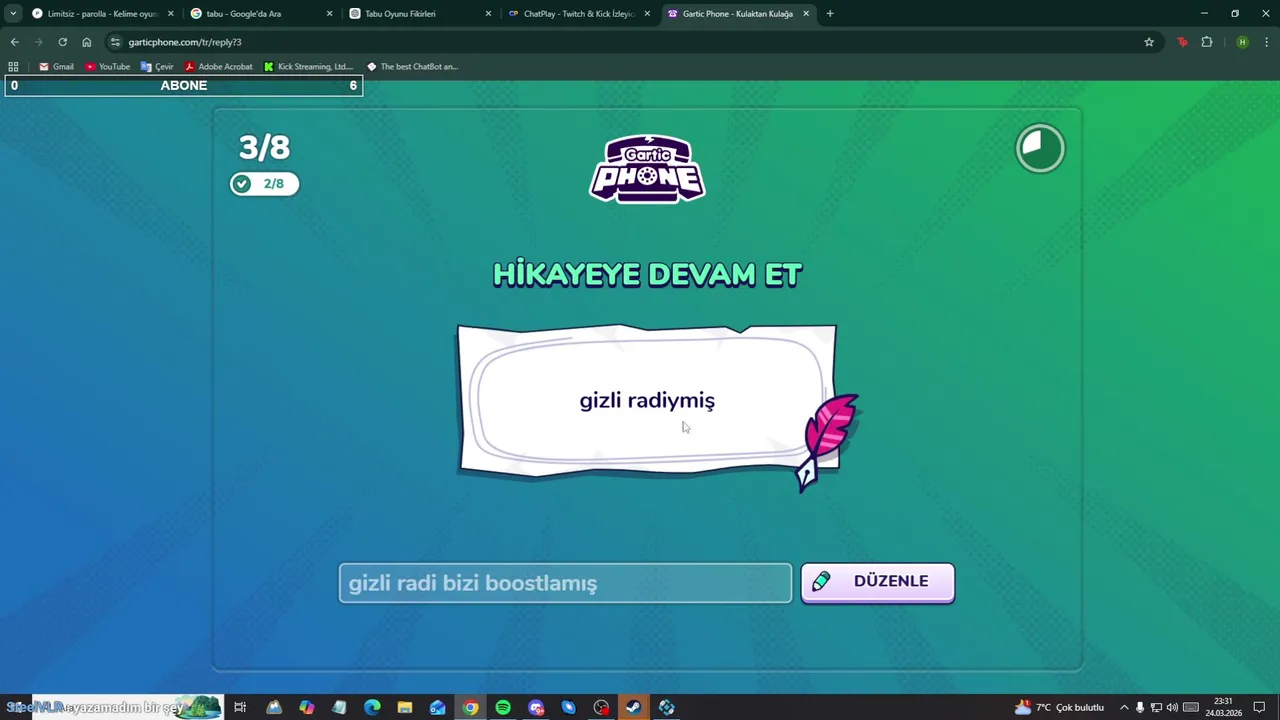Reload the page with the refresh icon
Image resolution: width=1280 pixels, height=720 pixels.
point(62,42)
